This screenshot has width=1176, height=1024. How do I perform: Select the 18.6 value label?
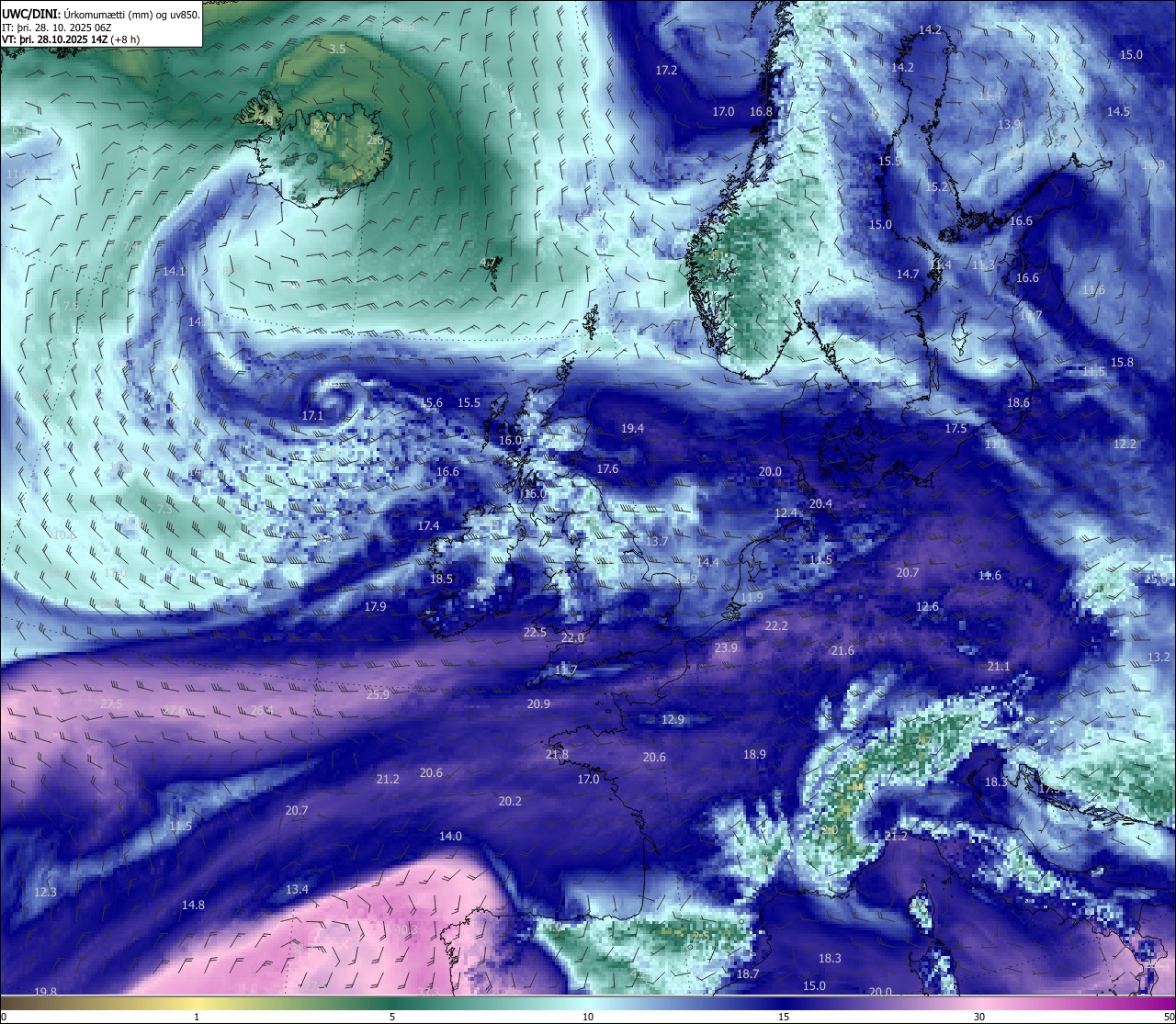(x=1018, y=402)
